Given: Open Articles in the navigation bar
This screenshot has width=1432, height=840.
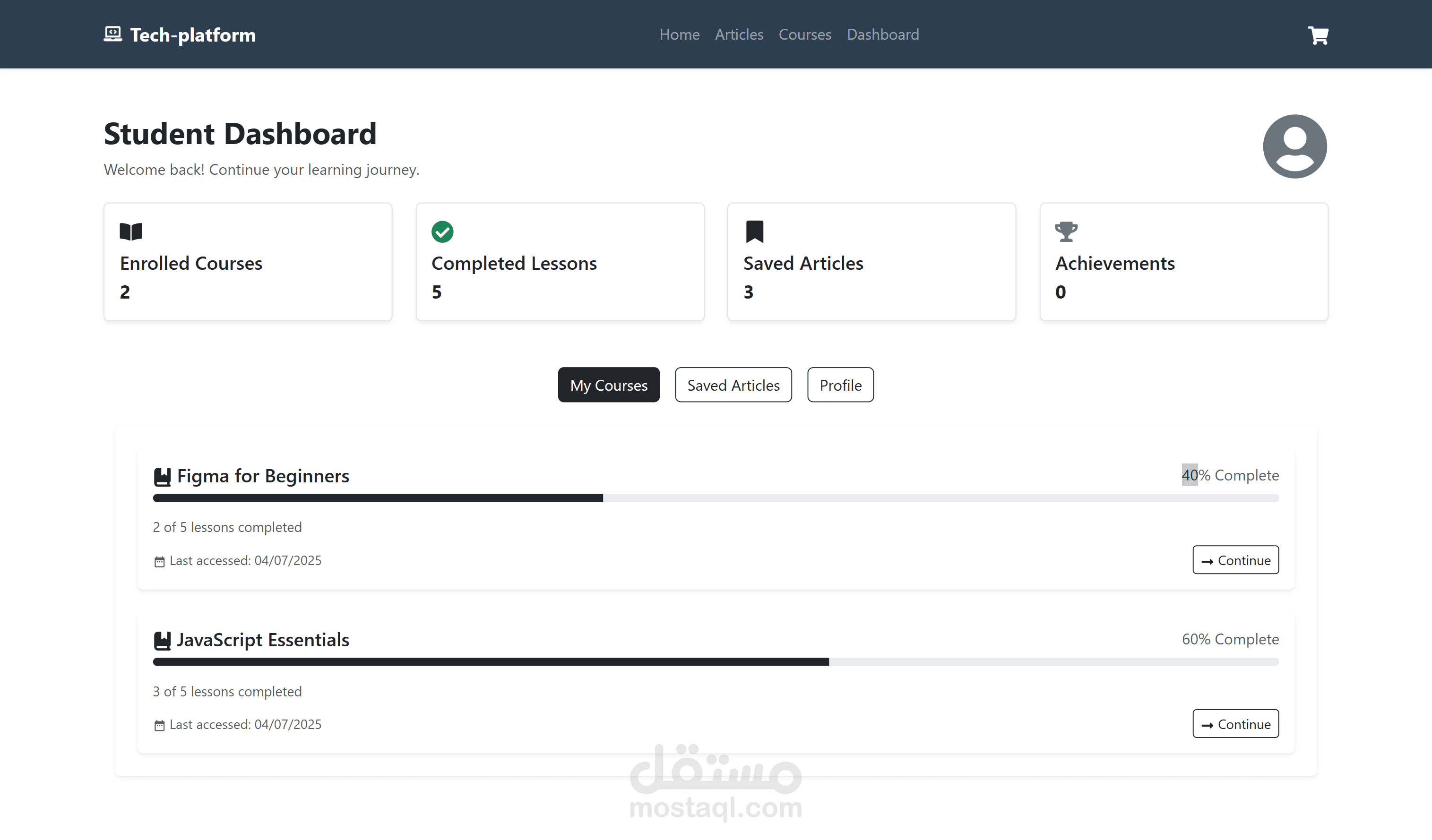Looking at the screenshot, I should 739,34.
